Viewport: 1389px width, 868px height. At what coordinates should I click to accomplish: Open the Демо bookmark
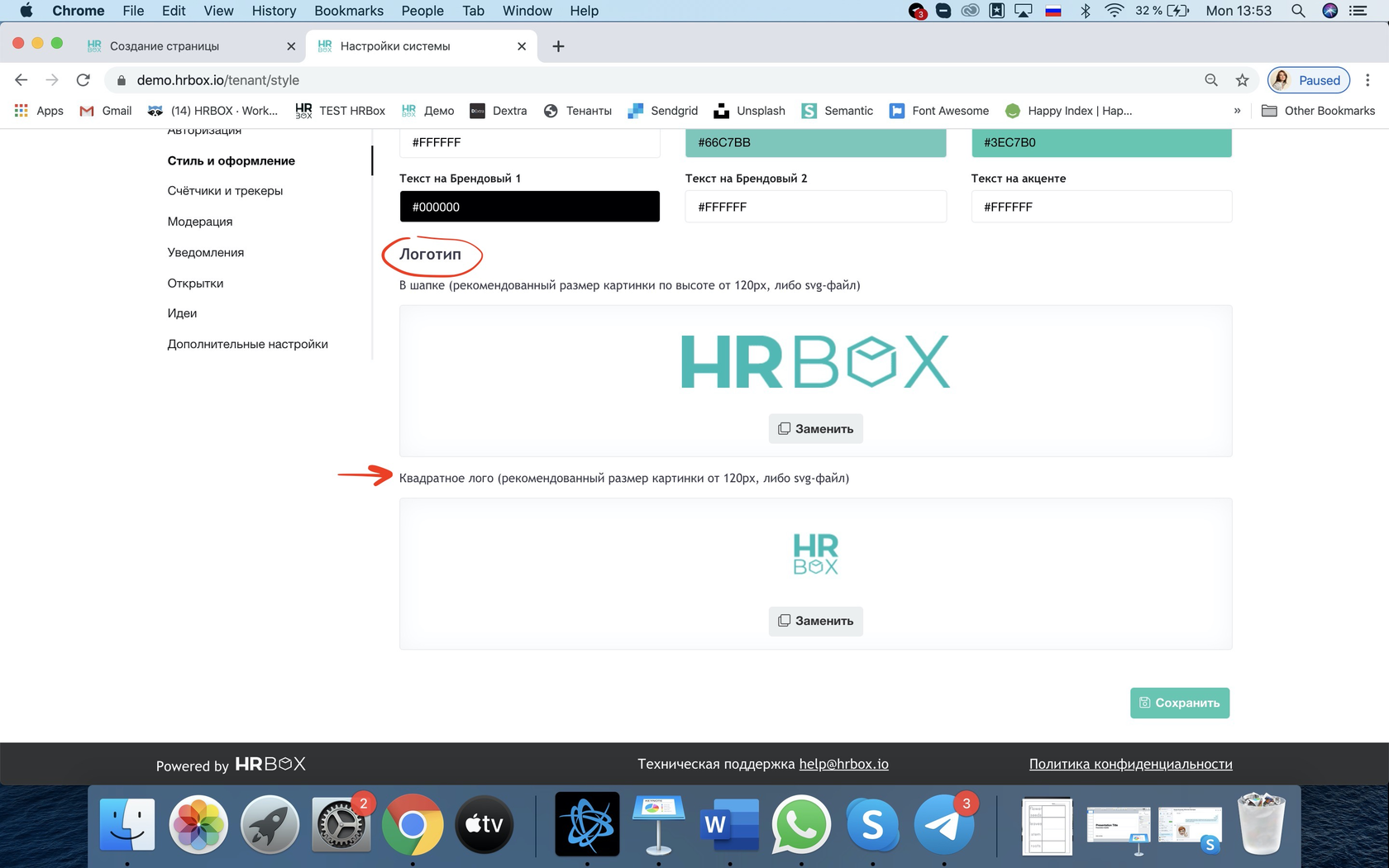click(x=427, y=111)
